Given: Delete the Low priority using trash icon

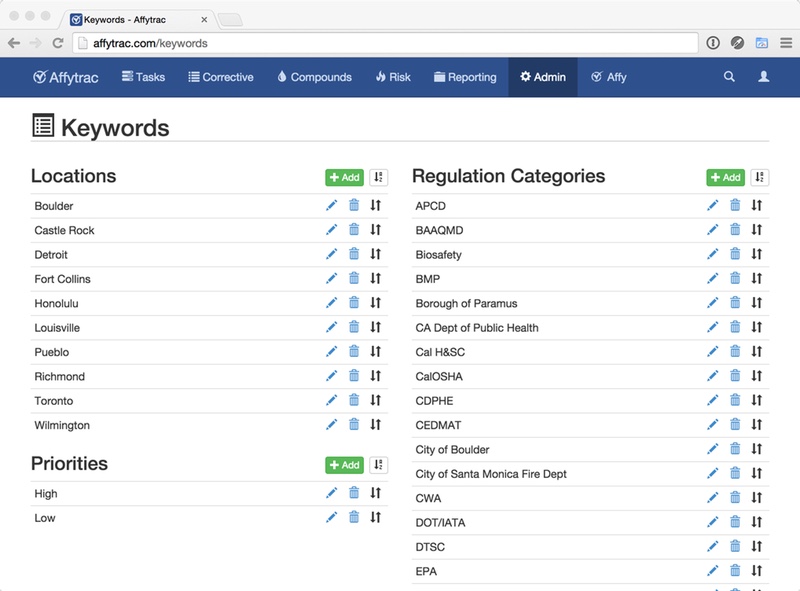Looking at the screenshot, I should coord(354,518).
